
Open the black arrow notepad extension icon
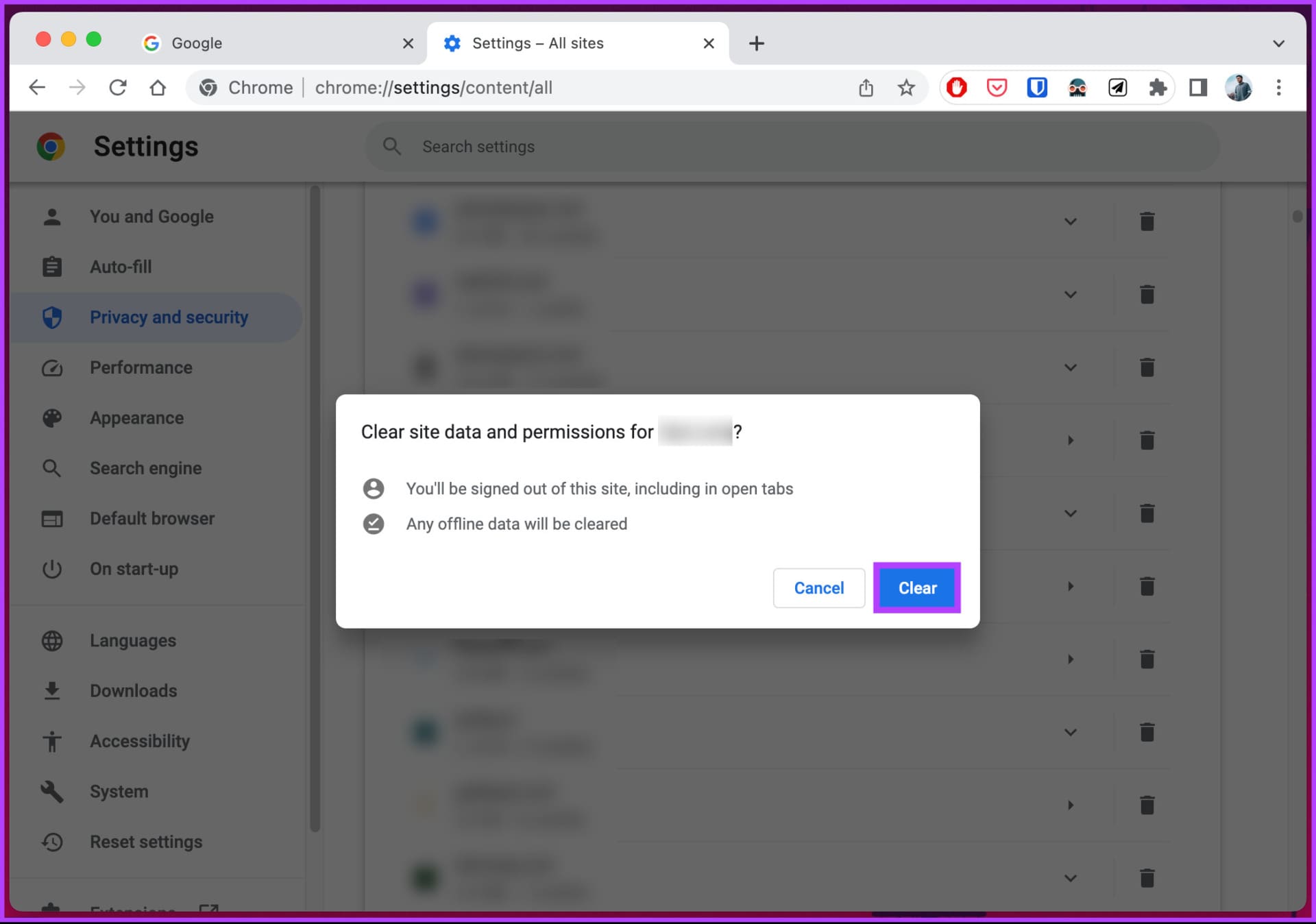(x=1117, y=88)
